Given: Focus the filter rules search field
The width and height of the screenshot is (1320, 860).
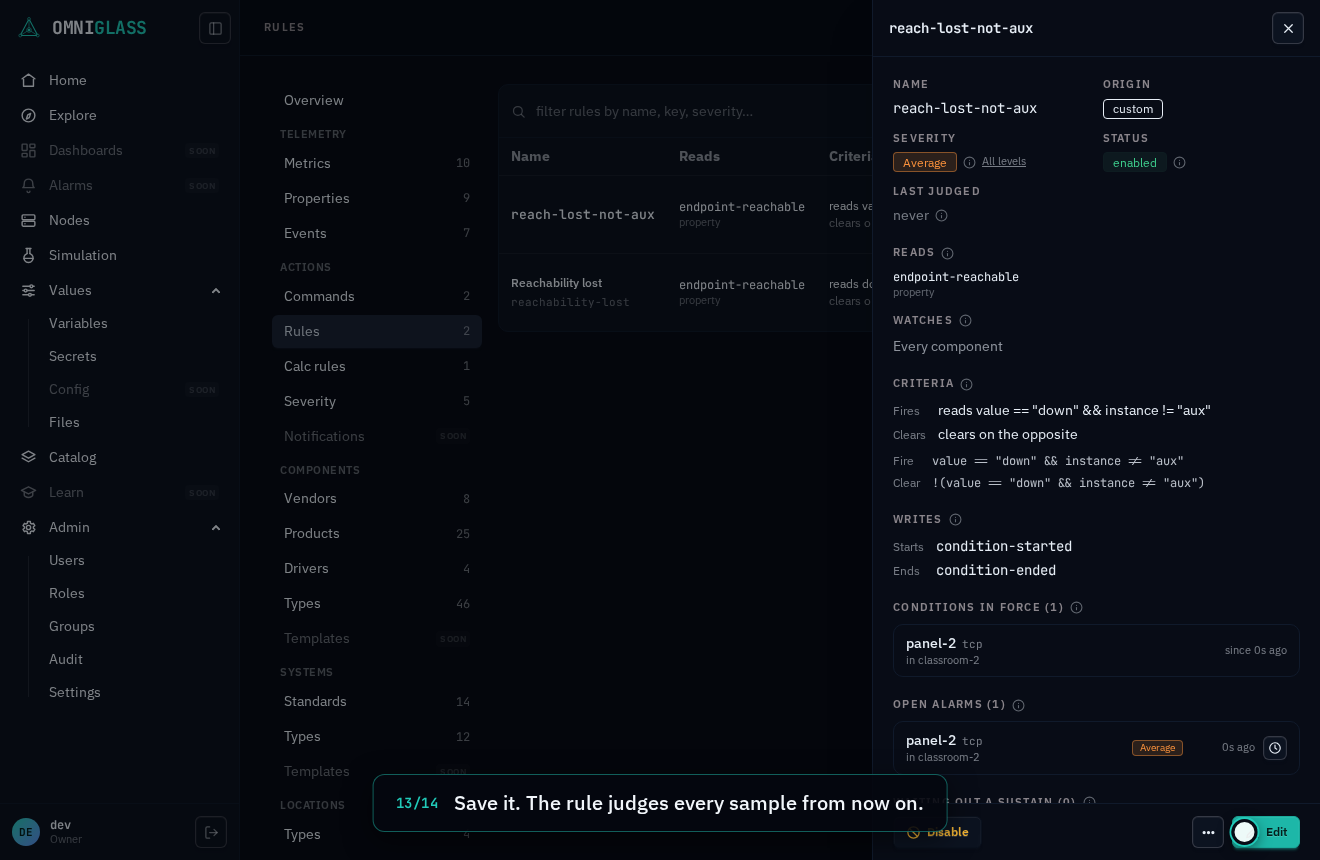Looking at the screenshot, I should coord(690,111).
